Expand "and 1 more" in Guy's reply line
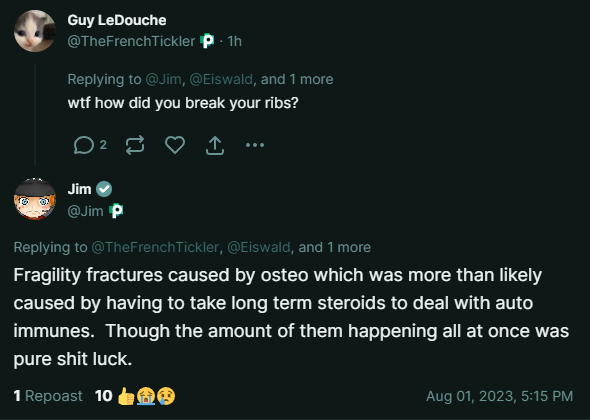Image resolution: width=590 pixels, height=420 pixels. tap(297, 79)
